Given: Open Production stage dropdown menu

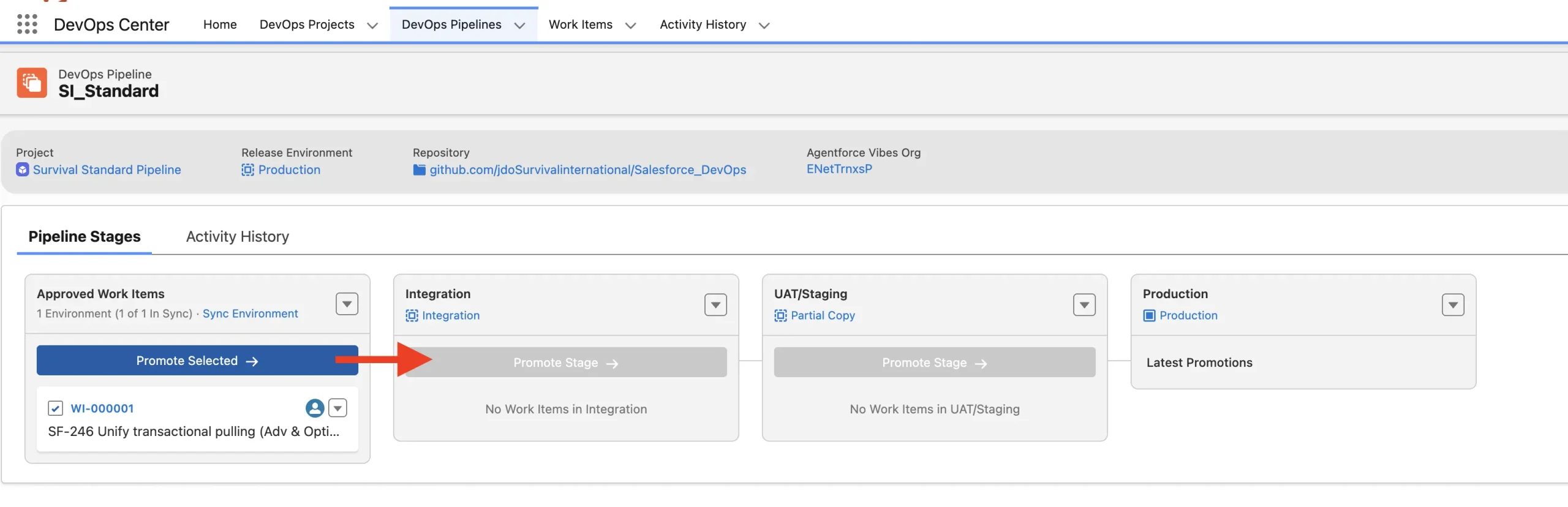Looking at the screenshot, I should tap(1453, 304).
